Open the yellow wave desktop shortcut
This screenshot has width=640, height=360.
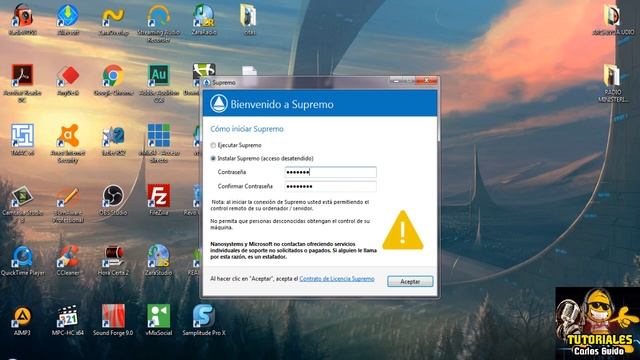coord(113,20)
